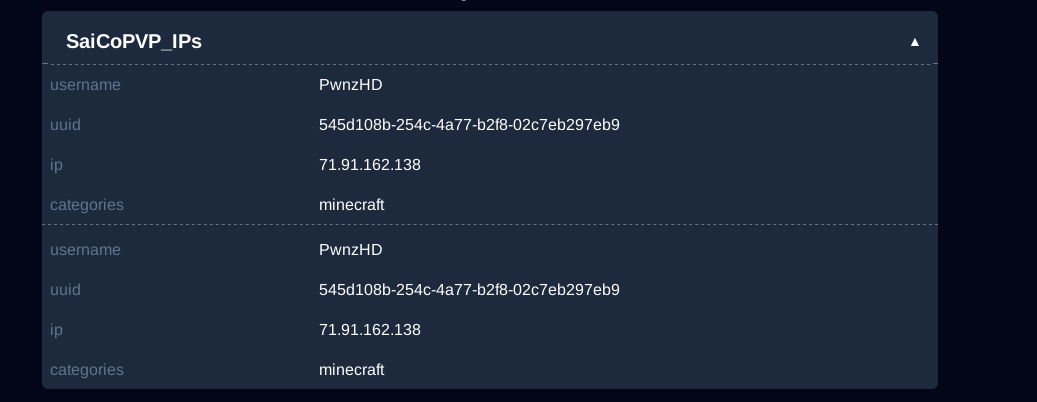1037x402 pixels.
Task: Click the SaiCoPVP_IPs header title
Action: tap(134, 41)
